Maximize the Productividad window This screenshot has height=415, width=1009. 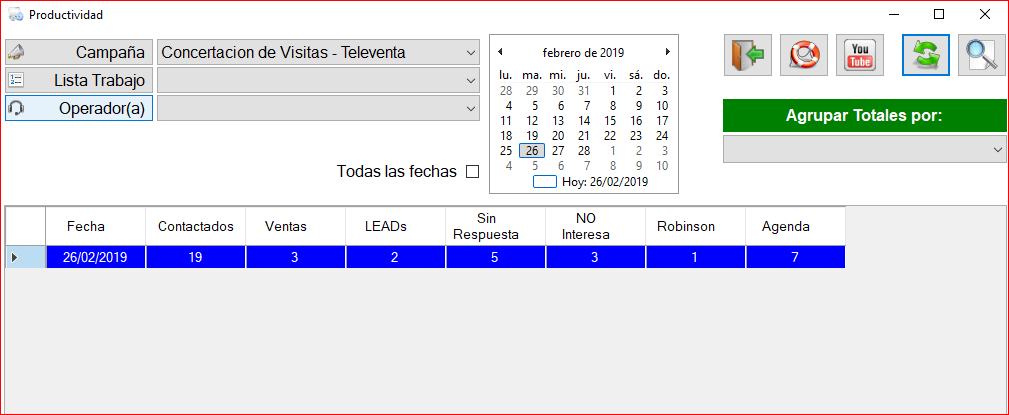tap(939, 14)
